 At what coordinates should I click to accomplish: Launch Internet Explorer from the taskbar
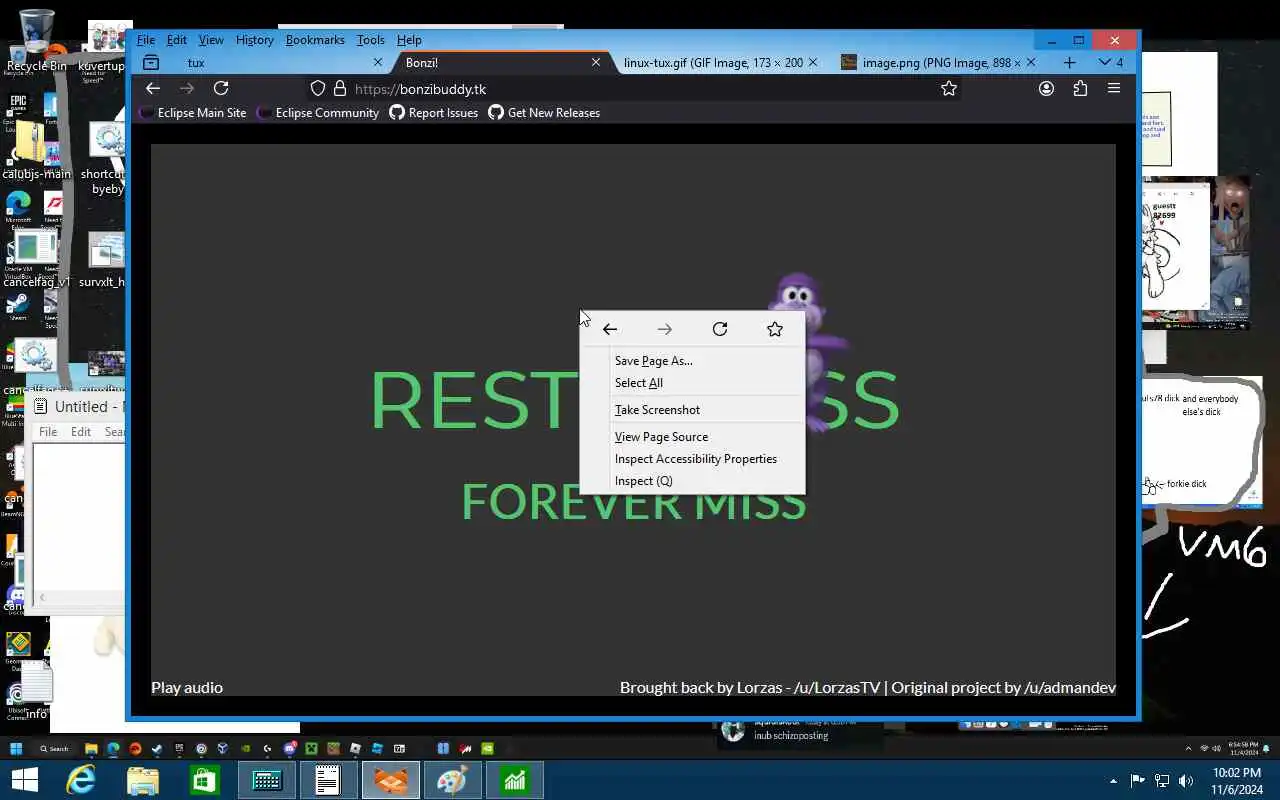point(81,780)
